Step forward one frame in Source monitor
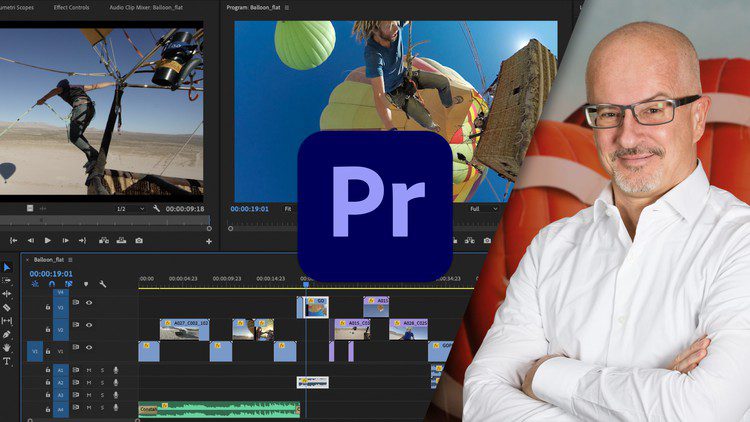The height and width of the screenshot is (422, 750). (x=66, y=241)
